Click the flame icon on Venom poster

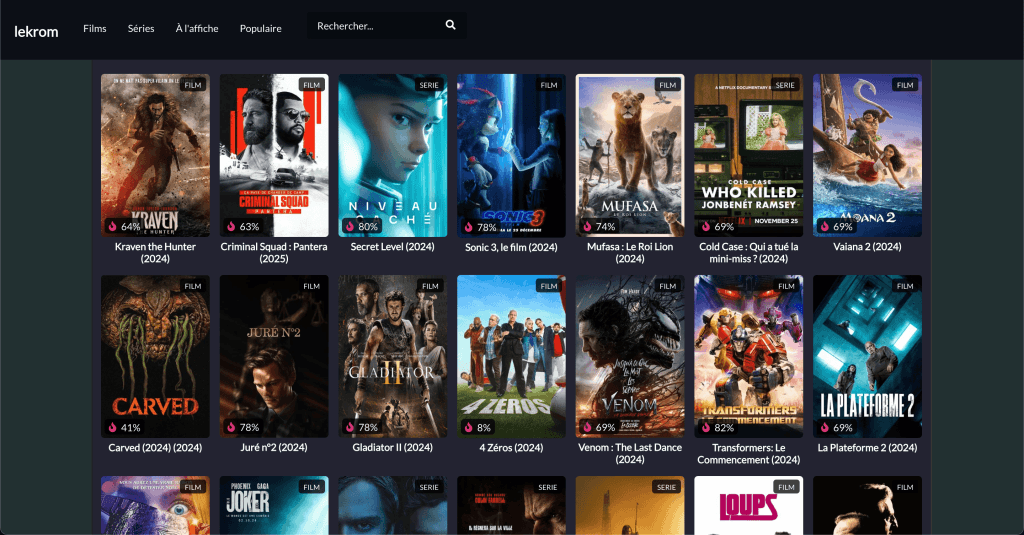pos(587,427)
